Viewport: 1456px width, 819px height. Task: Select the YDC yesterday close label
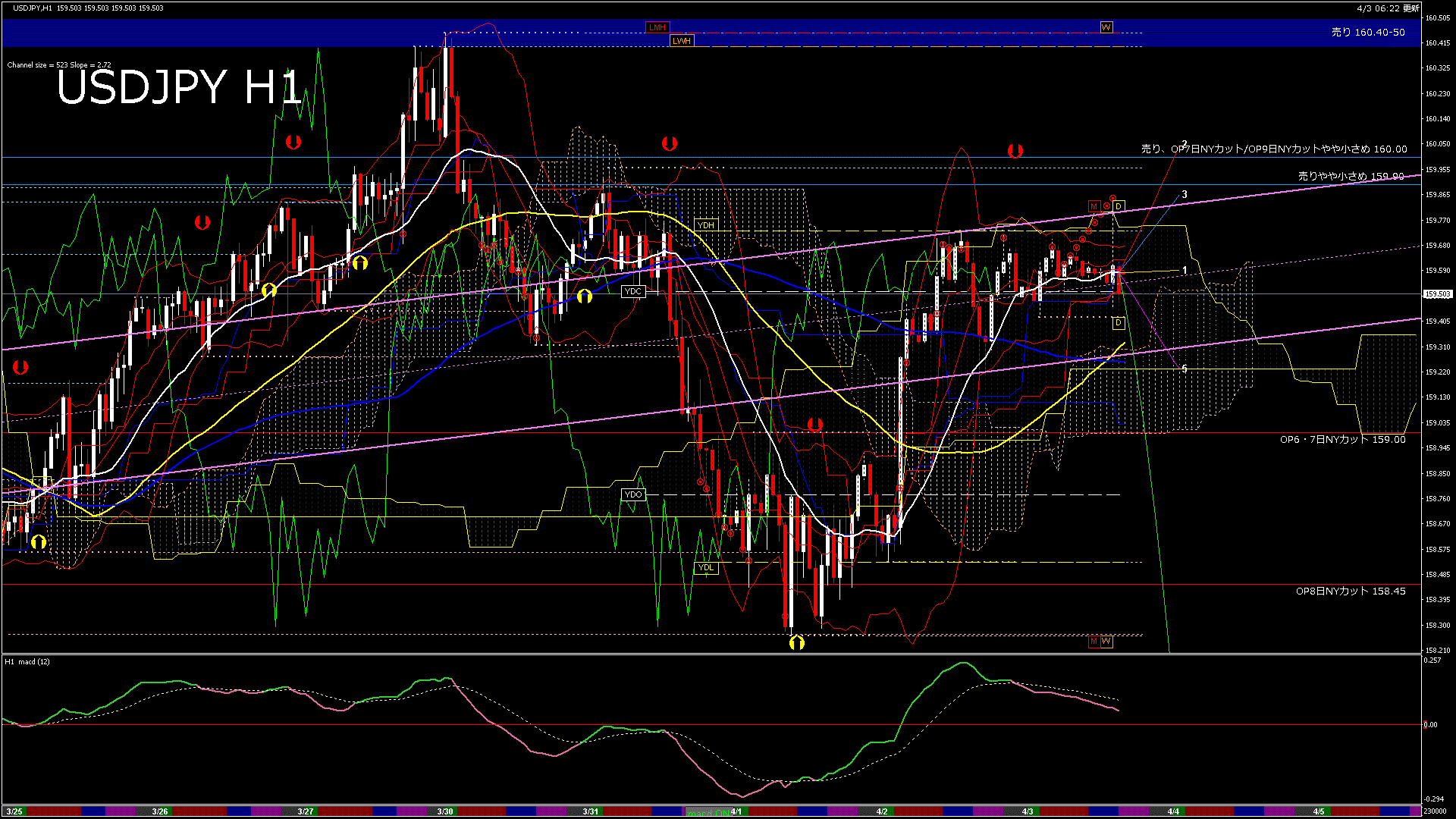[632, 291]
